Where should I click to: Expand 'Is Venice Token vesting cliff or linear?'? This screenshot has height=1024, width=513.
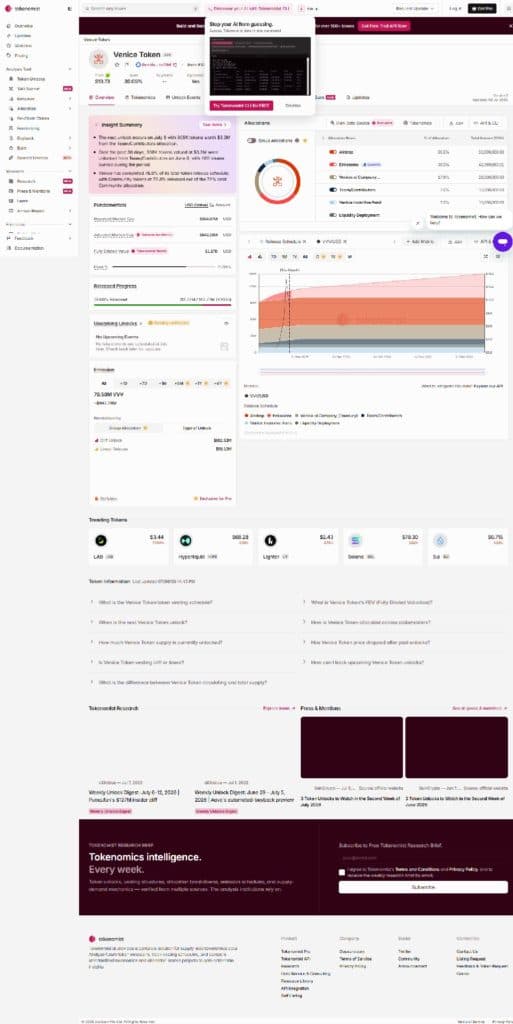(x=192, y=662)
